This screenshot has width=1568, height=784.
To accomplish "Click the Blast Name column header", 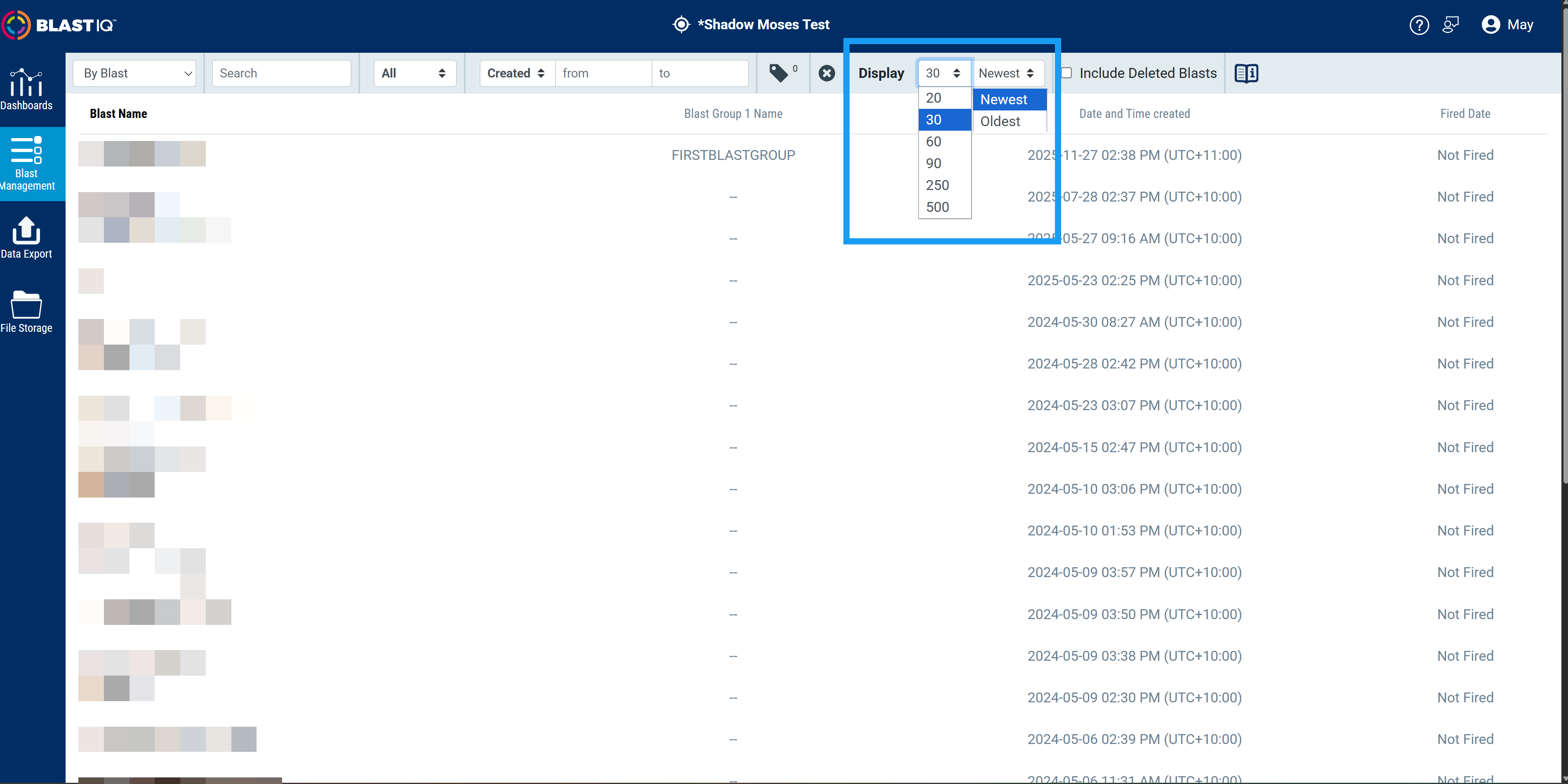I will click(x=119, y=114).
